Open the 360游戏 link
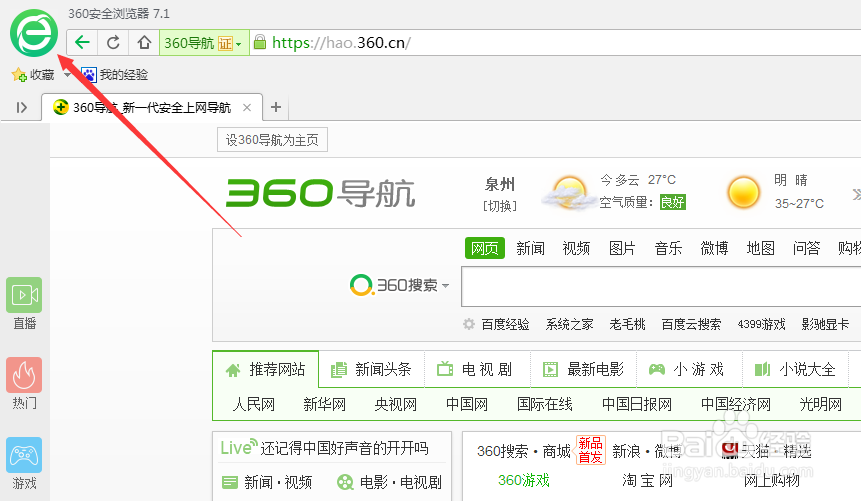 point(524,480)
